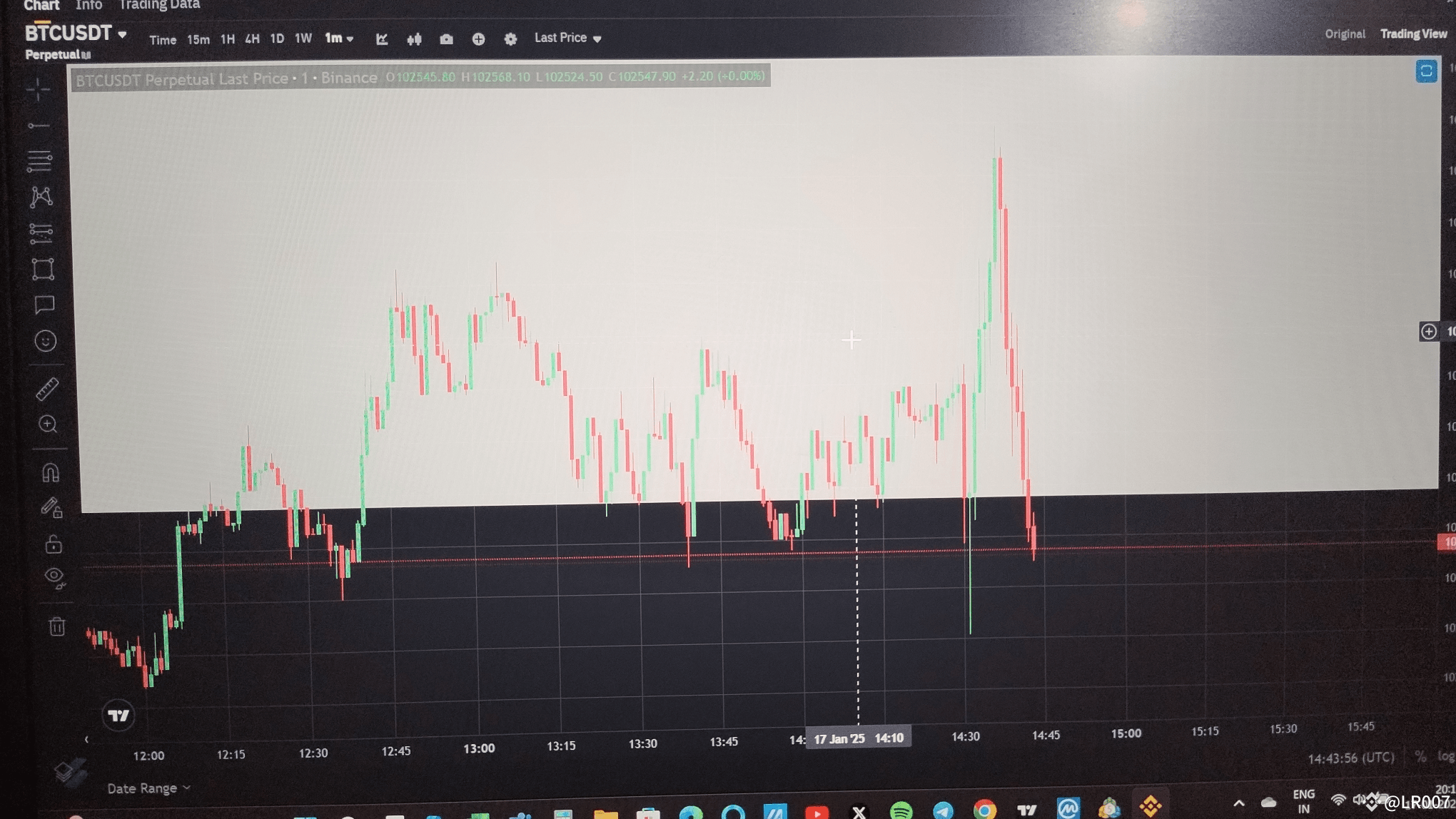Select the crosshair cursor tool
This screenshot has width=1456, height=819.
point(38,90)
